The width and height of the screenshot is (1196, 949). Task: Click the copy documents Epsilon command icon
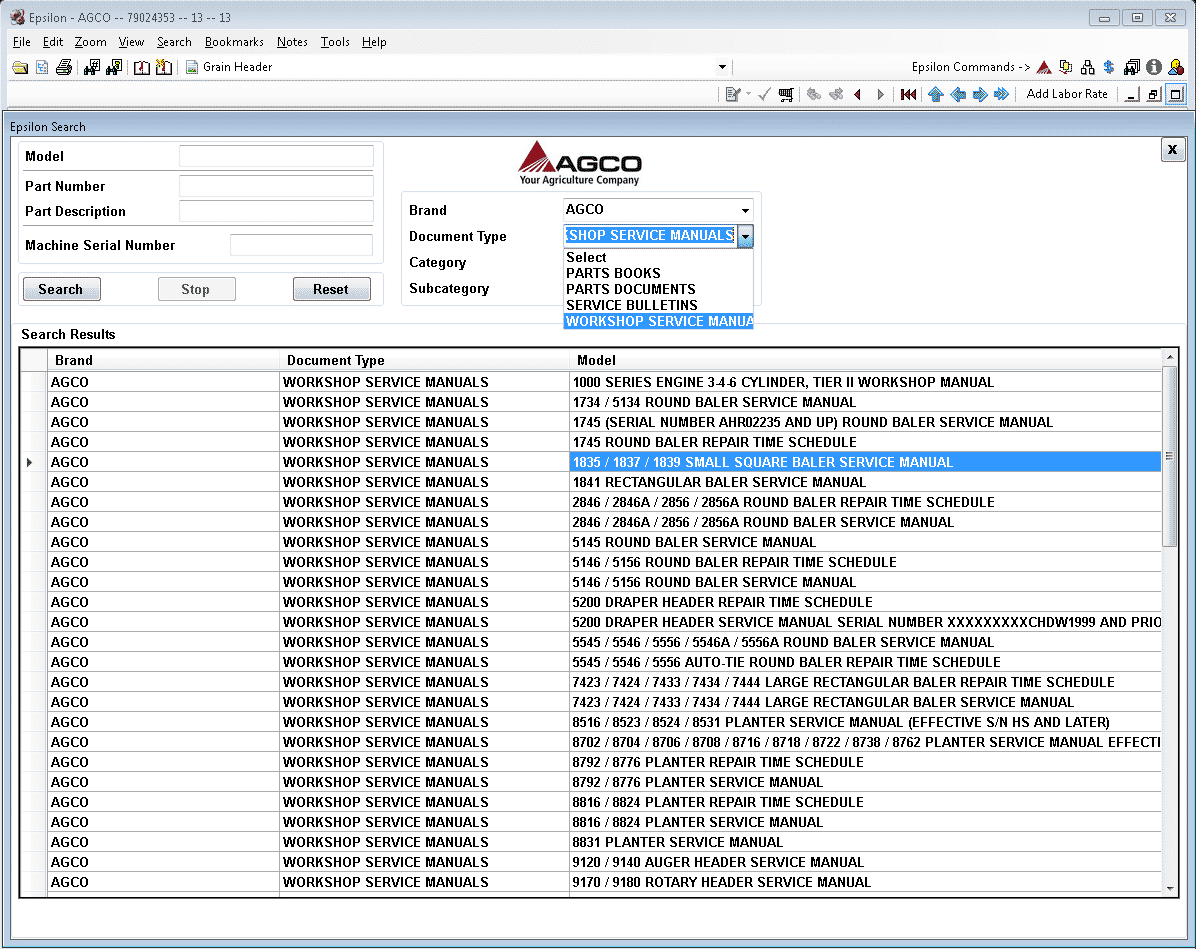pos(1066,67)
